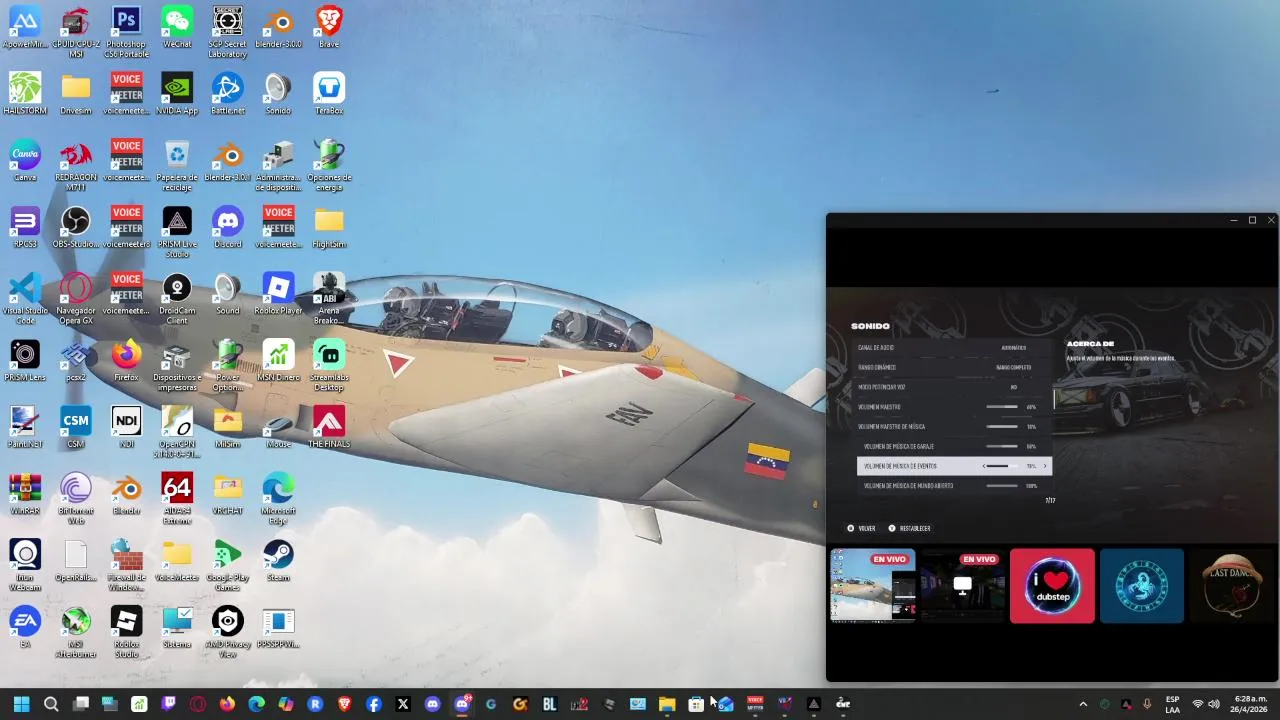The width and height of the screenshot is (1280, 720).
Task: Open Facebook from the taskbar
Action: coord(374,704)
